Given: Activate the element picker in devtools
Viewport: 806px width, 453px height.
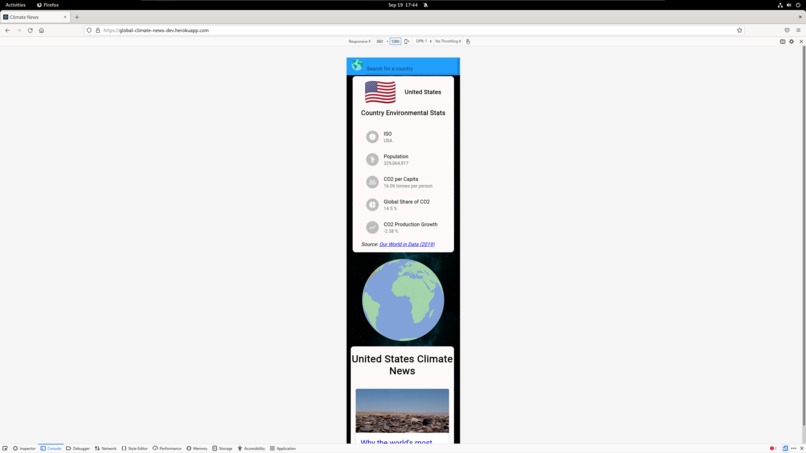Looking at the screenshot, I should coord(5,448).
